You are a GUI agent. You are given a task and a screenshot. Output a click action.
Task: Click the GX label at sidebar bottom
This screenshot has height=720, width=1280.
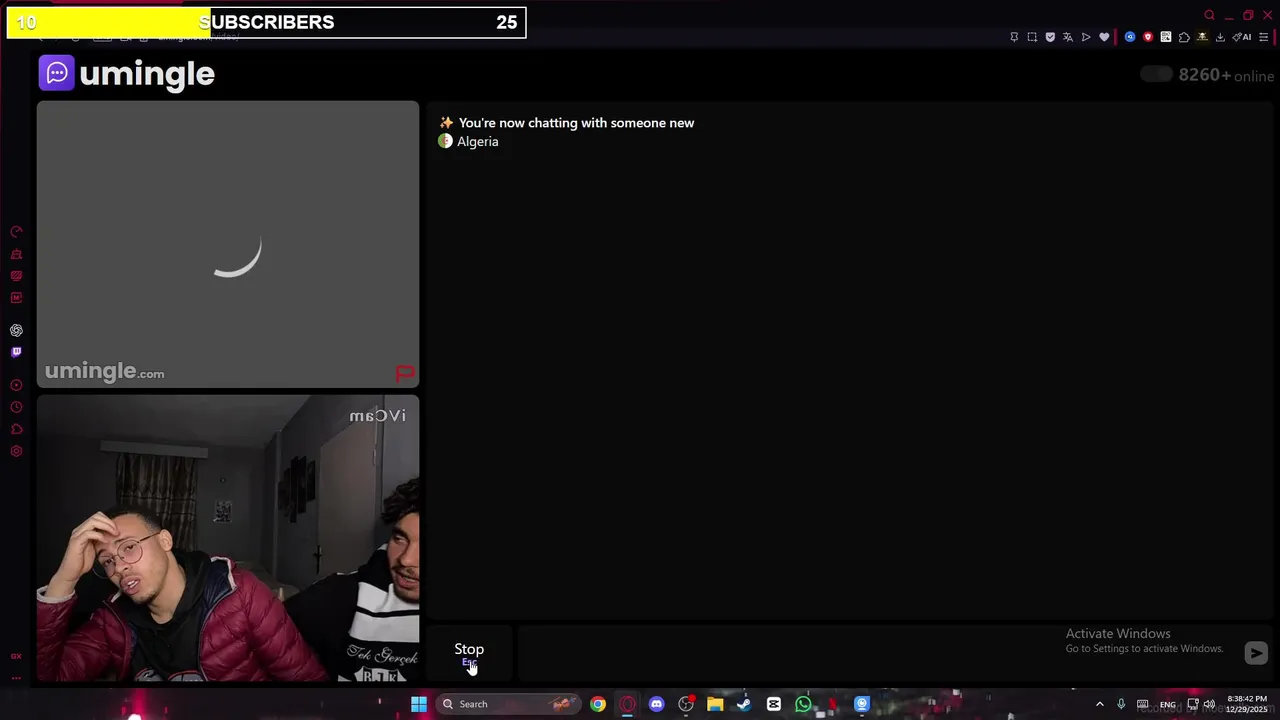click(16, 656)
